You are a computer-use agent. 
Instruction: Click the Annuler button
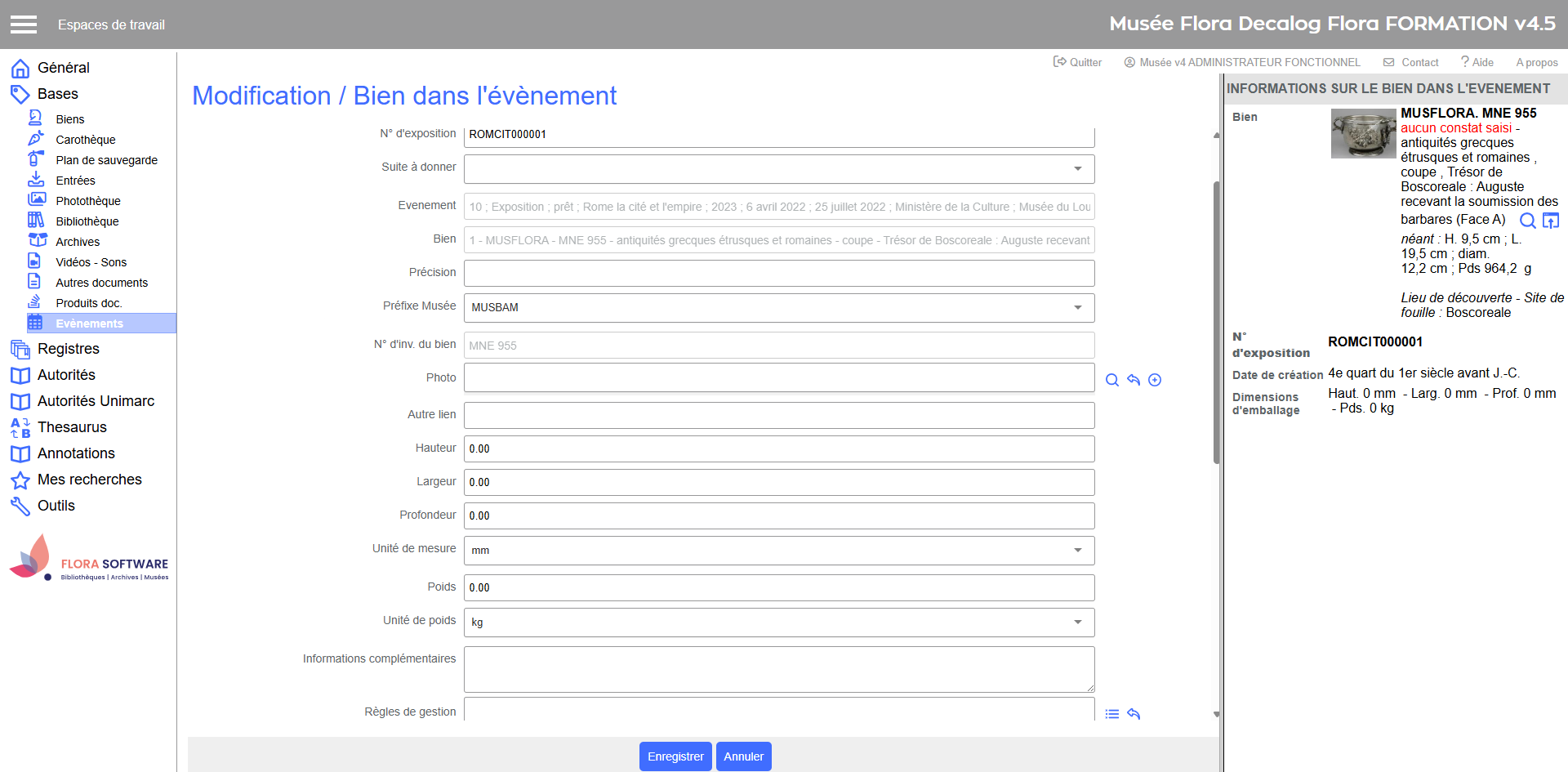pyautogui.click(x=743, y=756)
